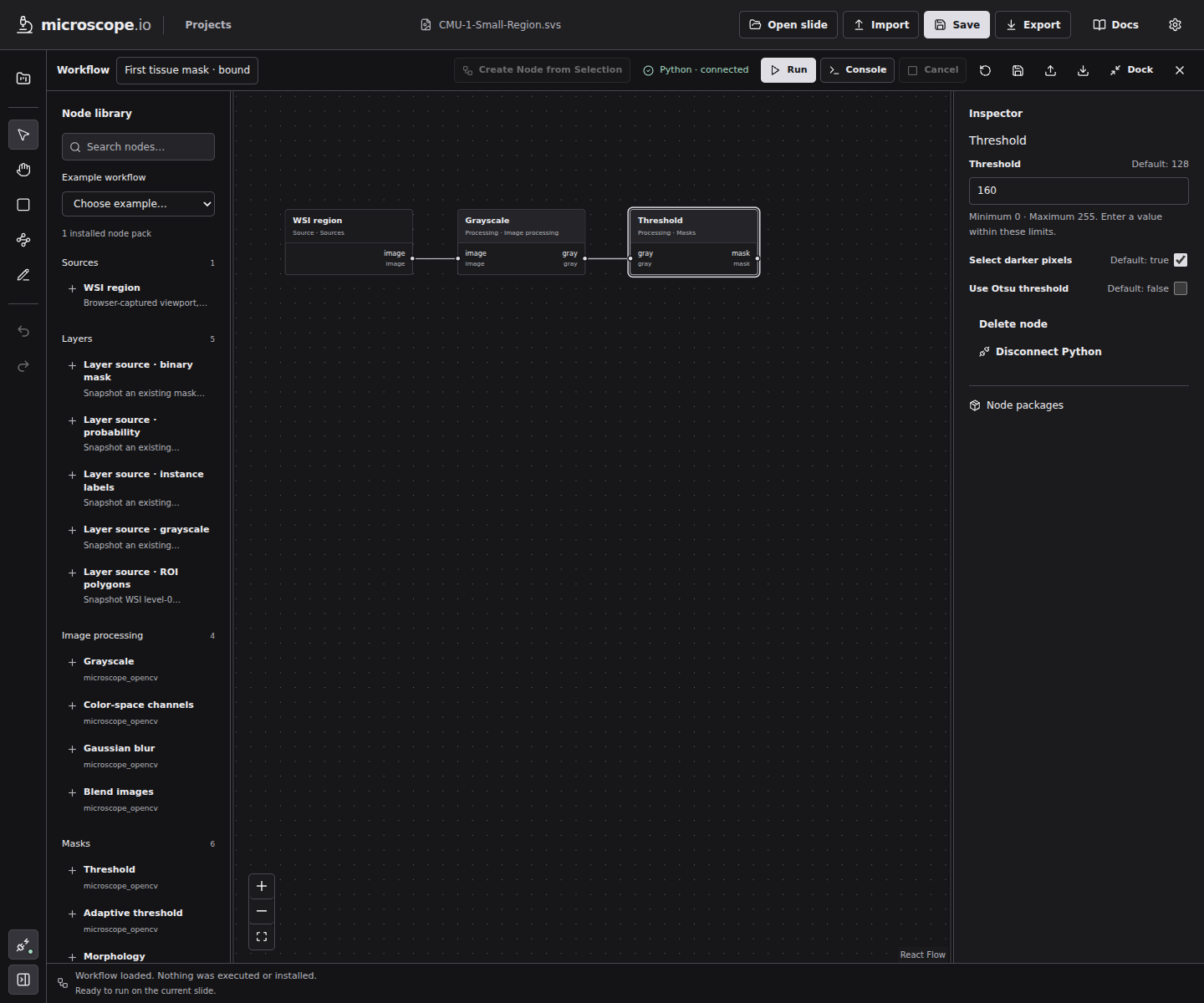The width and height of the screenshot is (1204, 1003).
Task: Open the Choose example dropdown
Action: 138,204
